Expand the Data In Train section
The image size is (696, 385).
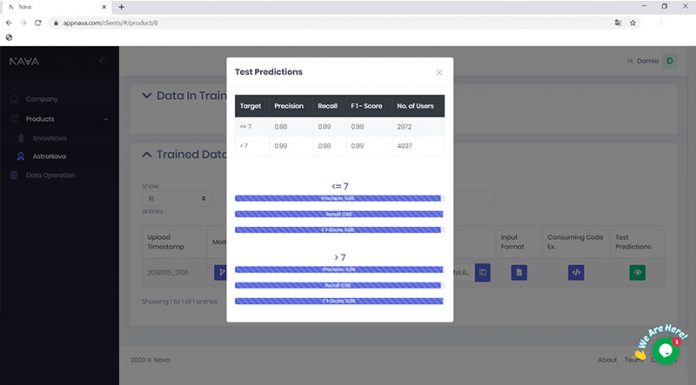(x=146, y=95)
